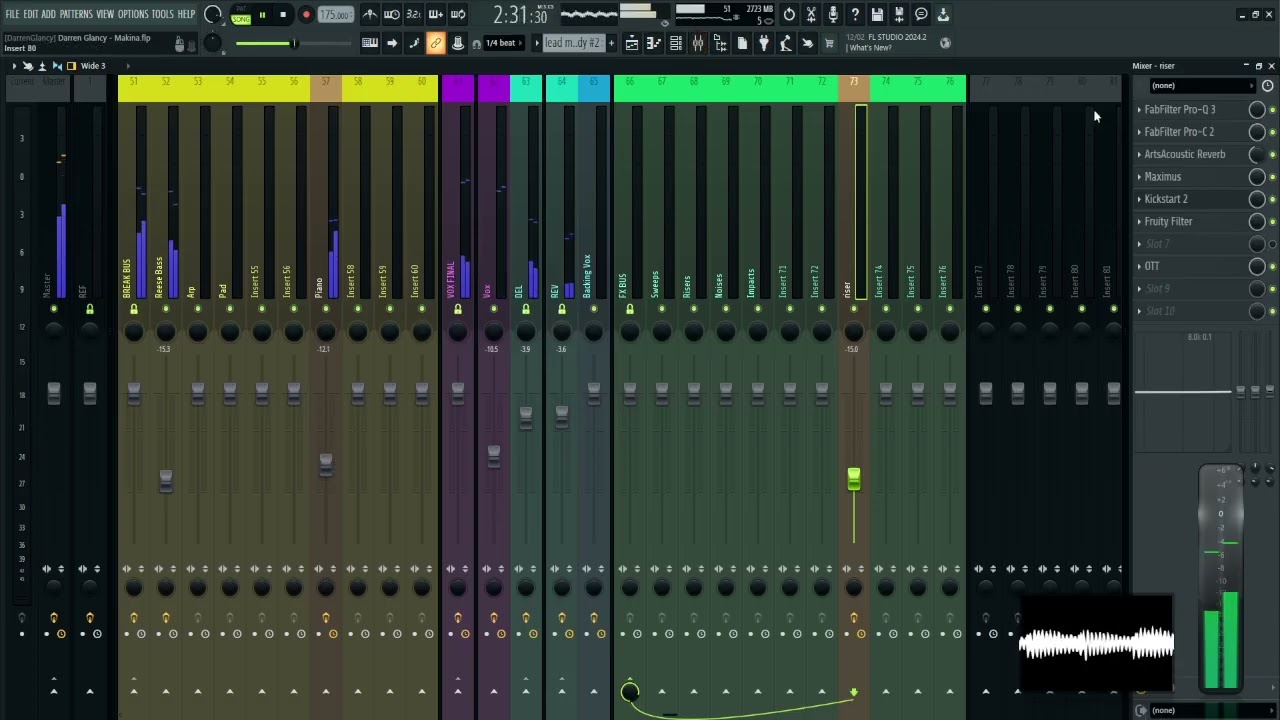The height and width of the screenshot is (720, 1280).
Task: Pause playback with the pause button
Action: [262, 15]
